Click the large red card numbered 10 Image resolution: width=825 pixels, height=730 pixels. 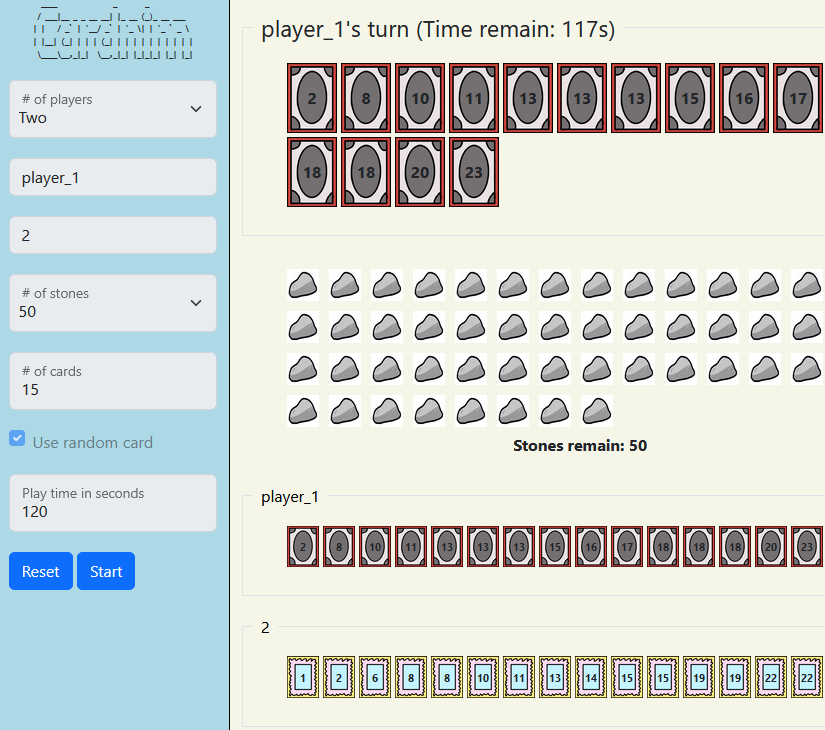pos(420,99)
